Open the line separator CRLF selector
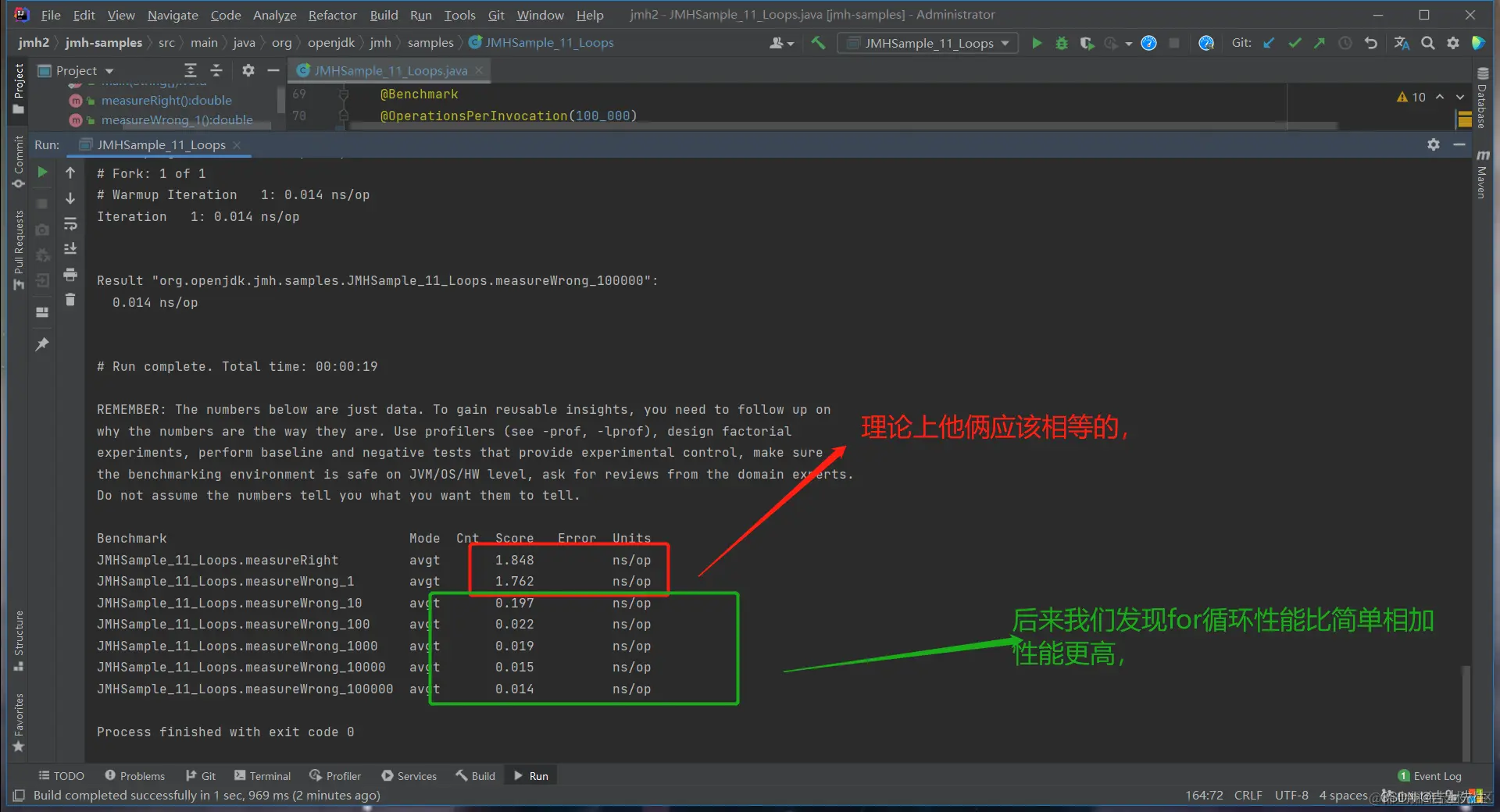Image resolution: width=1500 pixels, height=812 pixels. pyautogui.click(x=1248, y=795)
